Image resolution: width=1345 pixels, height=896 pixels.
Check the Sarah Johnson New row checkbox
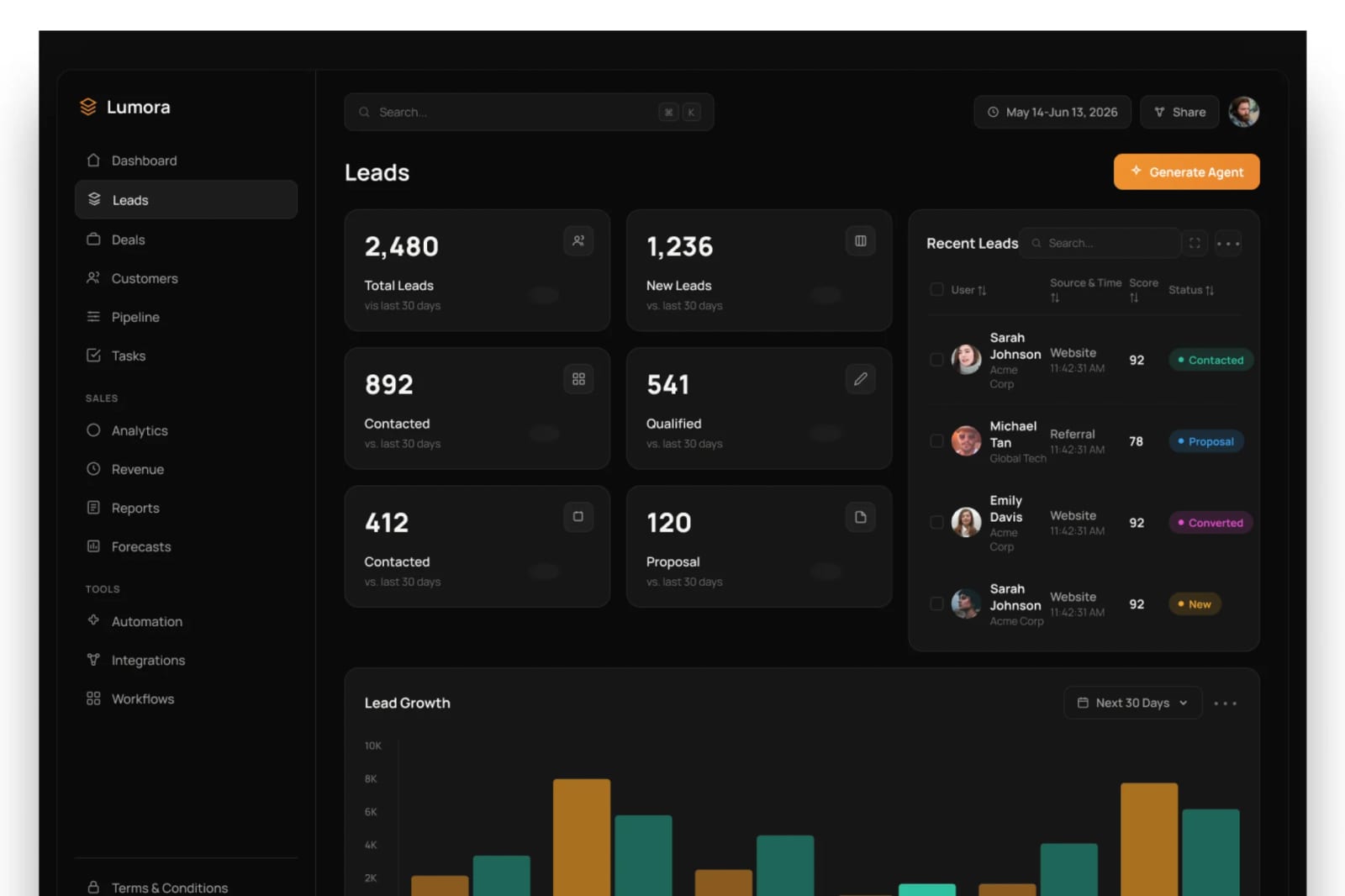point(936,603)
